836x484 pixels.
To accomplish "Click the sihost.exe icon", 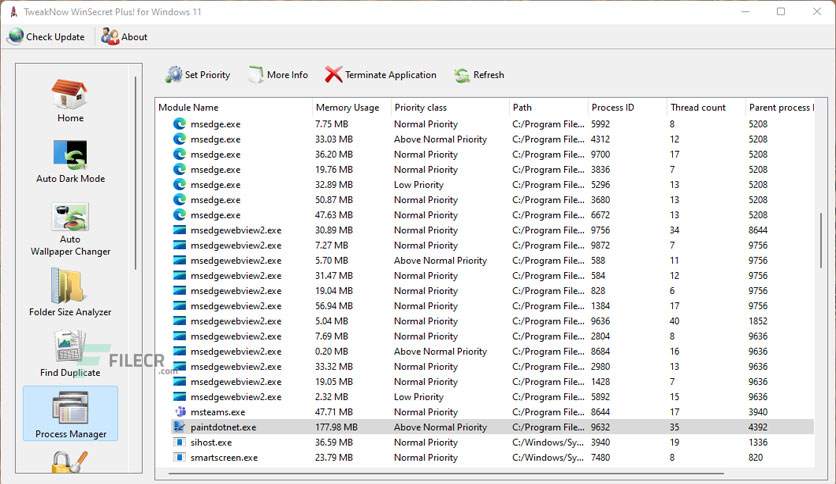I will coord(180,442).
